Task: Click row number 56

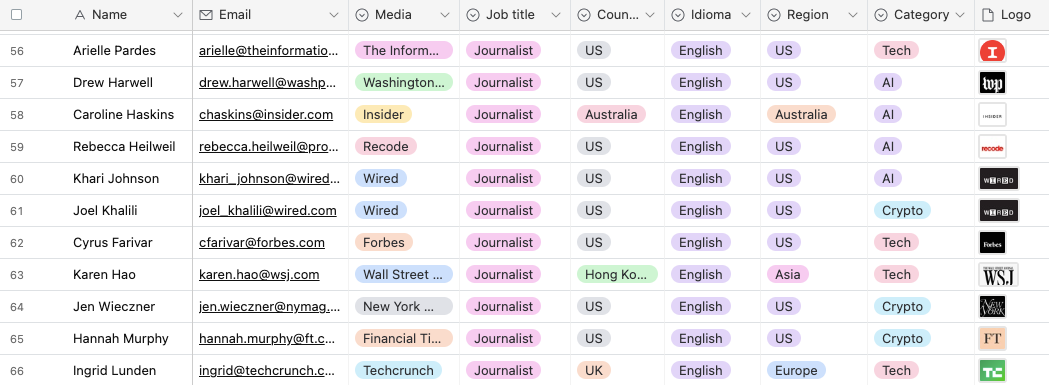Action: (17, 51)
